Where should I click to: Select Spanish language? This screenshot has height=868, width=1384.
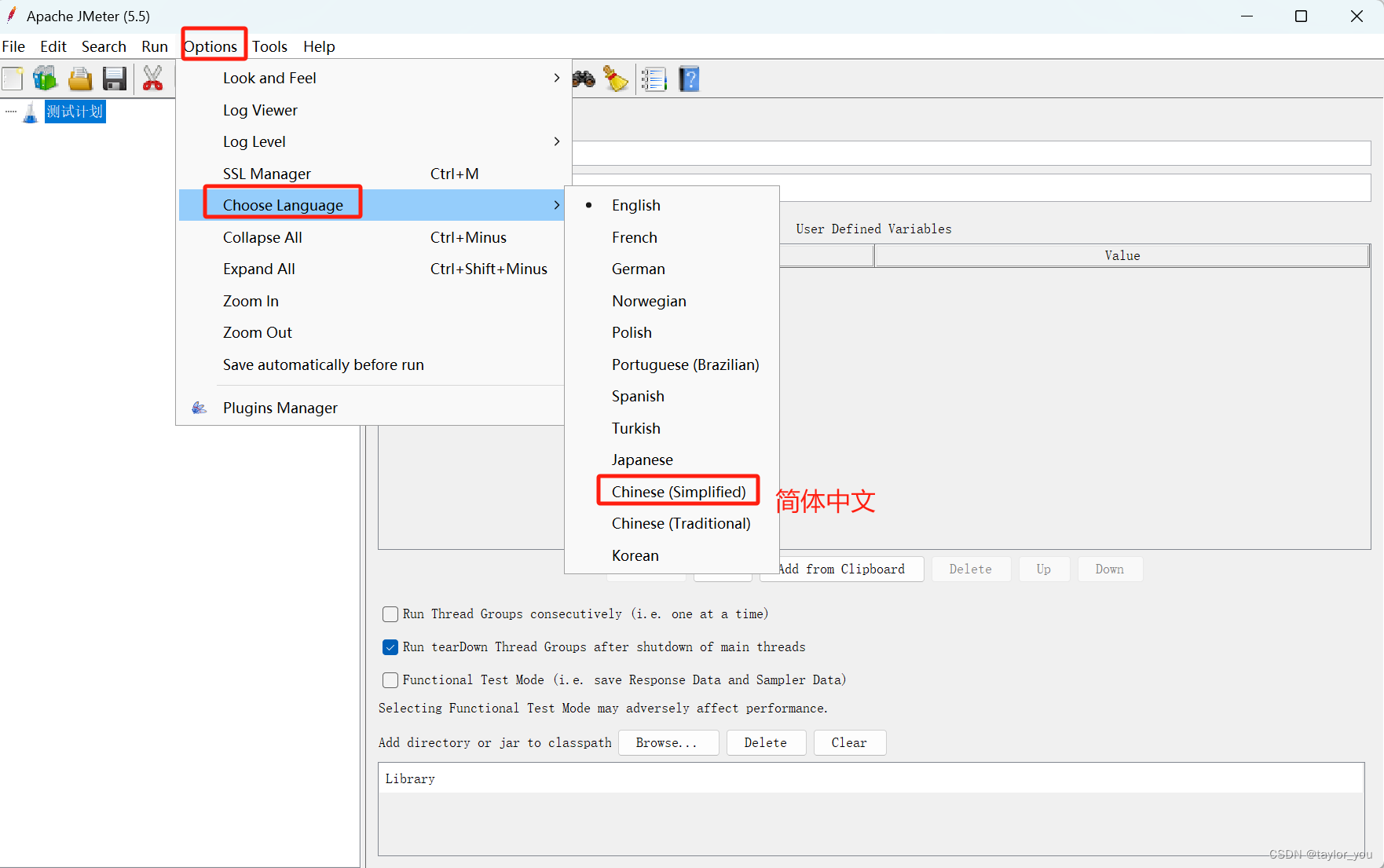pyautogui.click(x=638, y=396)
